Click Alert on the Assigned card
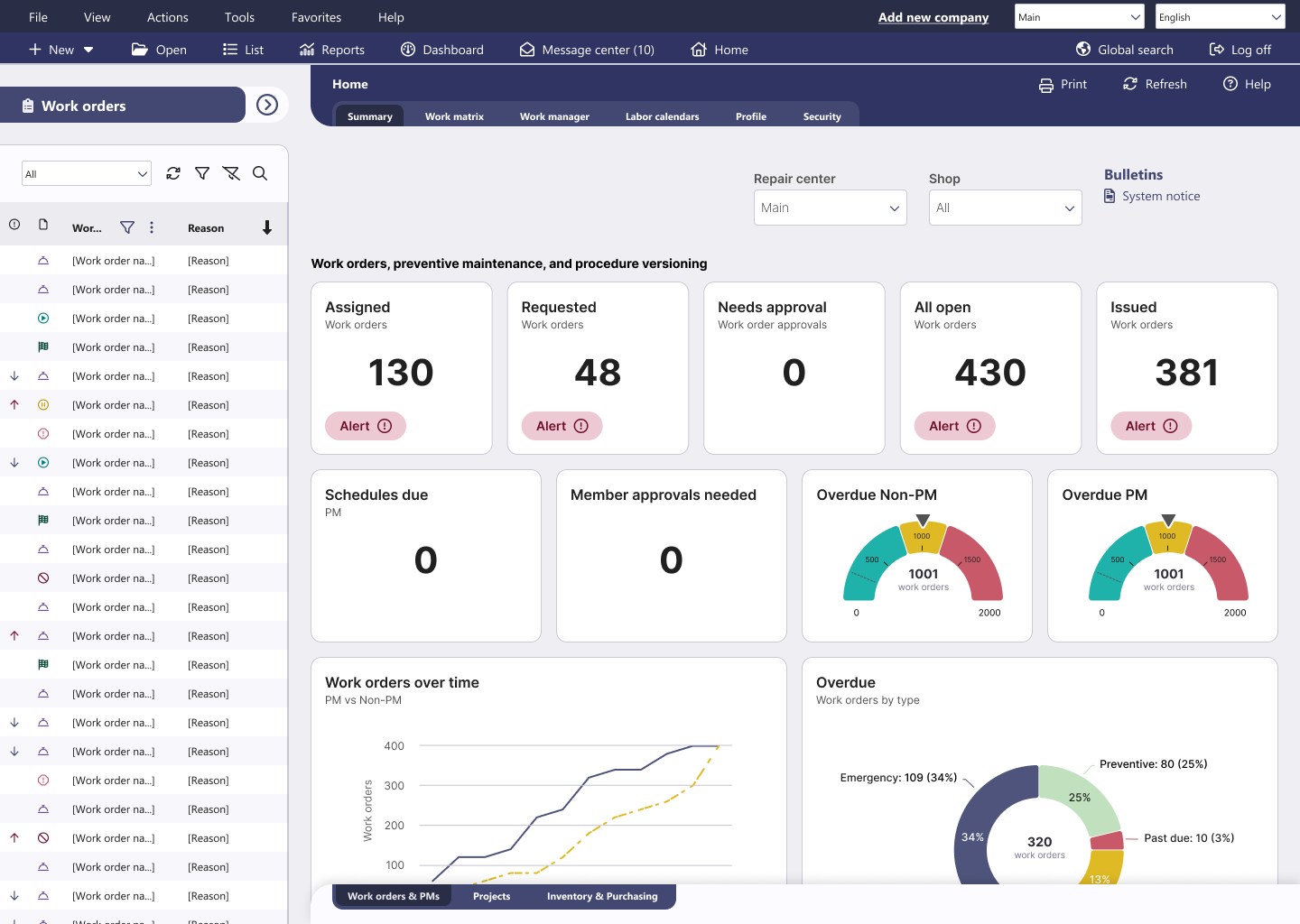Viewport: 1300px width, 924px height. (365, 425)
